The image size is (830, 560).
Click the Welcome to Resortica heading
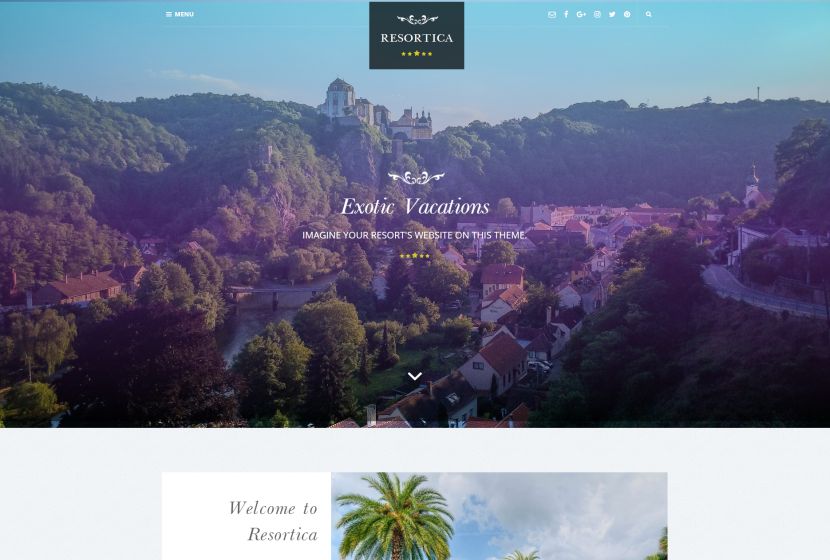tap(273, 521)
